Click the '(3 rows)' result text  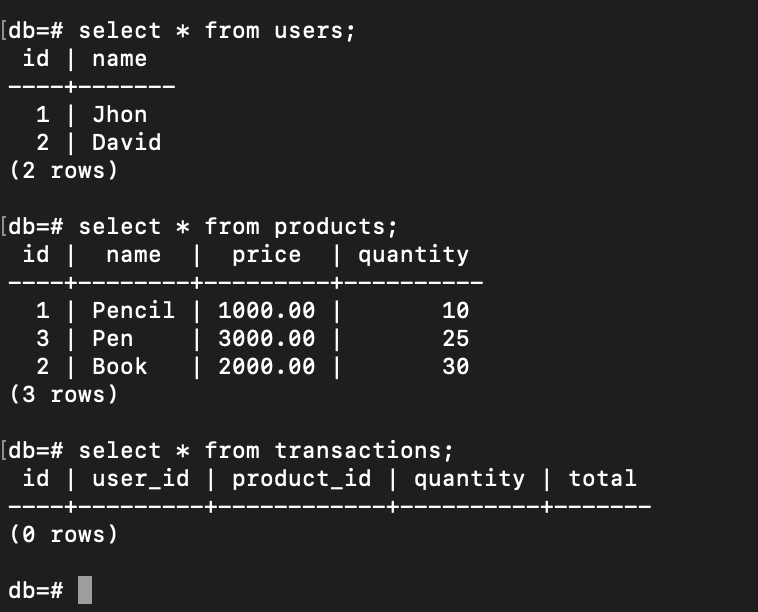[x=64, y=395]
